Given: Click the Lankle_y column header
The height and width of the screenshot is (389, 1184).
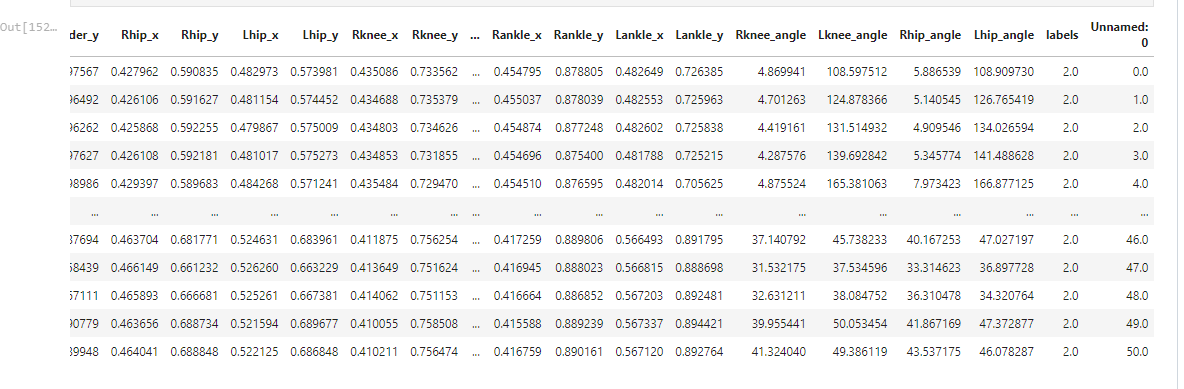Looking at the screenshot, I should click(699, 35).
